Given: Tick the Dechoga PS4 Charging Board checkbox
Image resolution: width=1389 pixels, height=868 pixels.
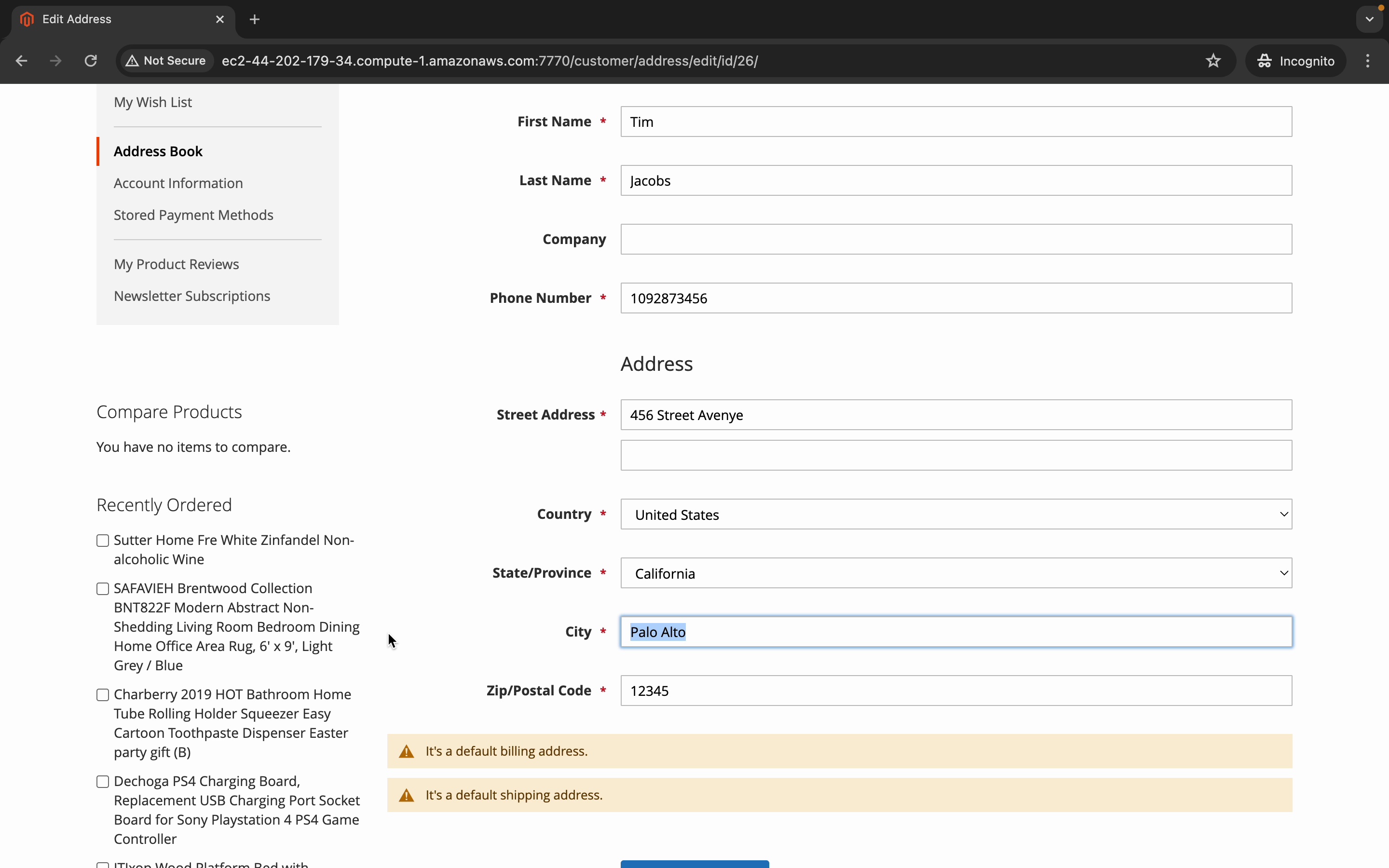Looking at the screenshot, I should pos(103,782).
